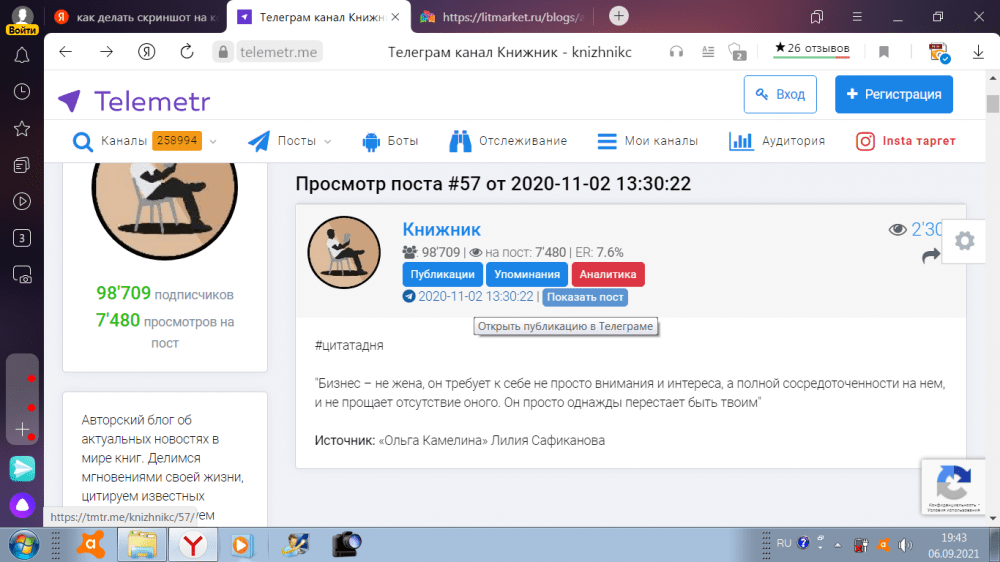Switch to the litmarket.ru tab

pyautogui.click(x=503, y=17)
